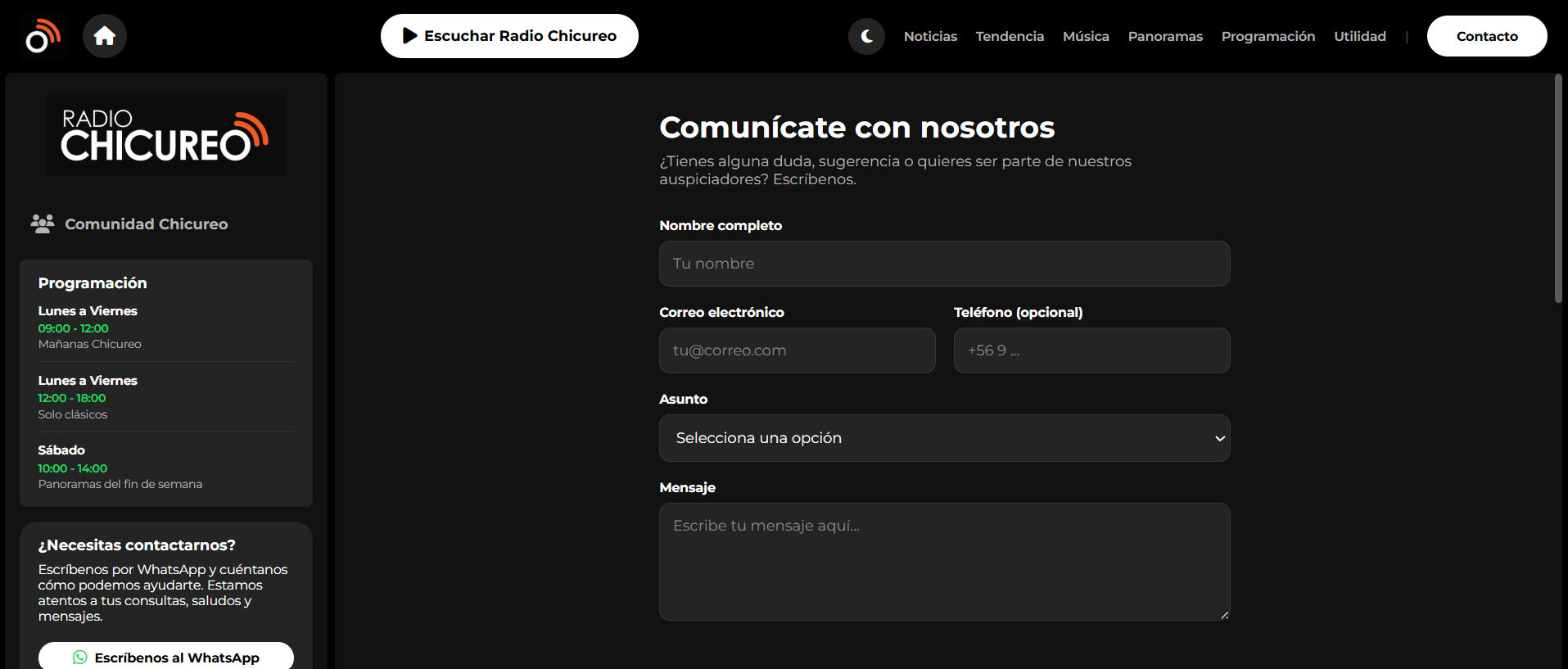The height and width of the screenshot is (669, 1568).
Task: Click the WhatsApp icon in button
Action: (x=79, y=658)
